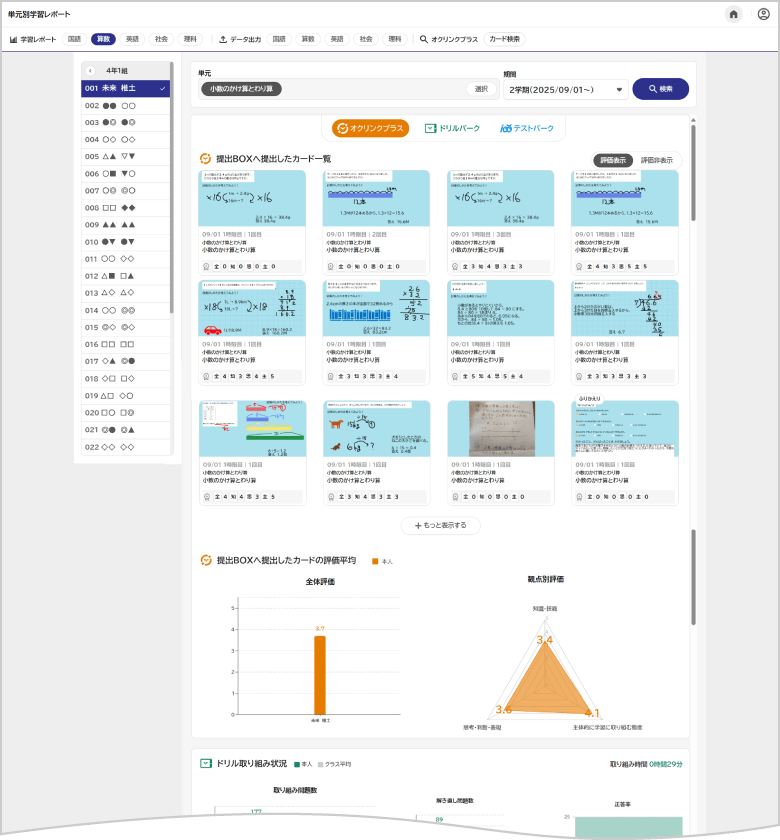
Task: Click the 選択 button for unit selection
Action: click(481, 89)
